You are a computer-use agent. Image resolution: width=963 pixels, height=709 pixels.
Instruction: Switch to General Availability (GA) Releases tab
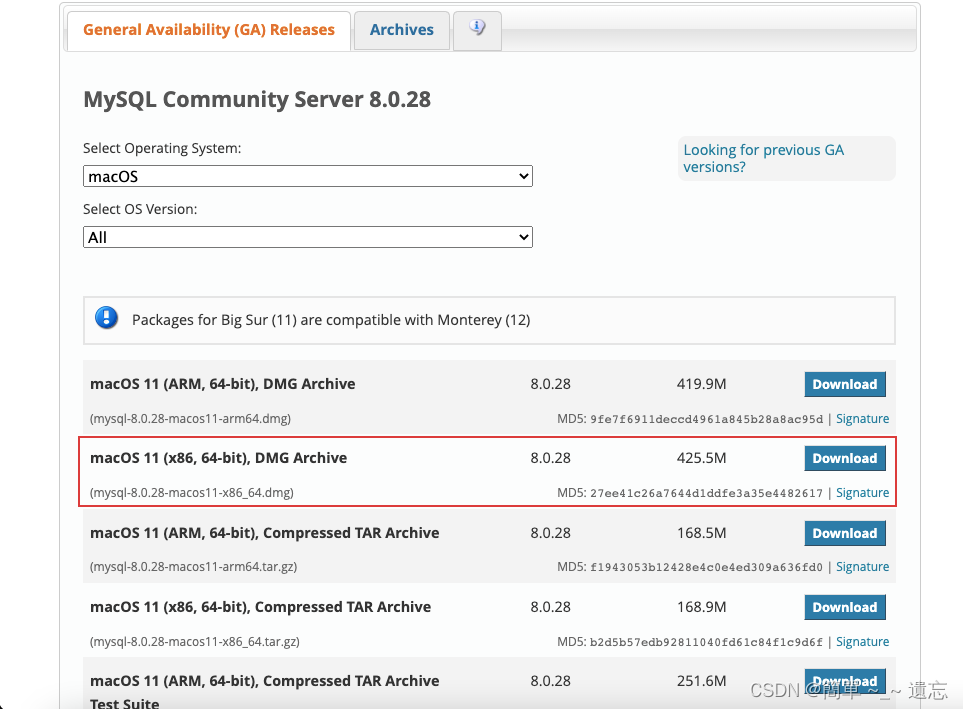[x=209, y=30]
